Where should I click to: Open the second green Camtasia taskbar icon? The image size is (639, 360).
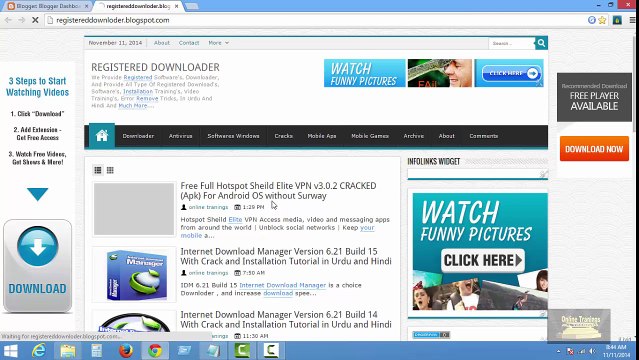(x=271, y=351)
